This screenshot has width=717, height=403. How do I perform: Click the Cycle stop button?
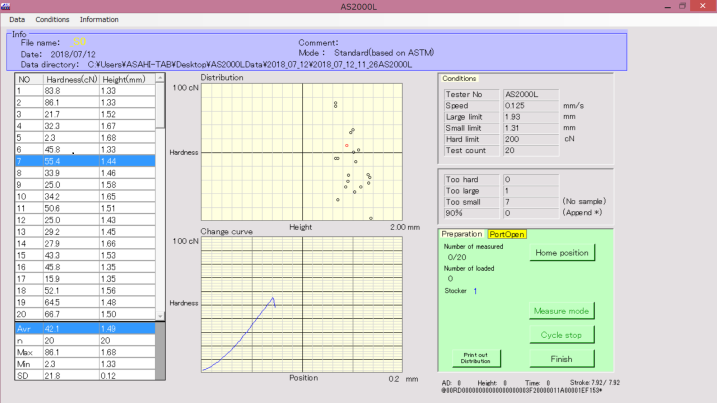pyautogui.click(x=562, y=335)
